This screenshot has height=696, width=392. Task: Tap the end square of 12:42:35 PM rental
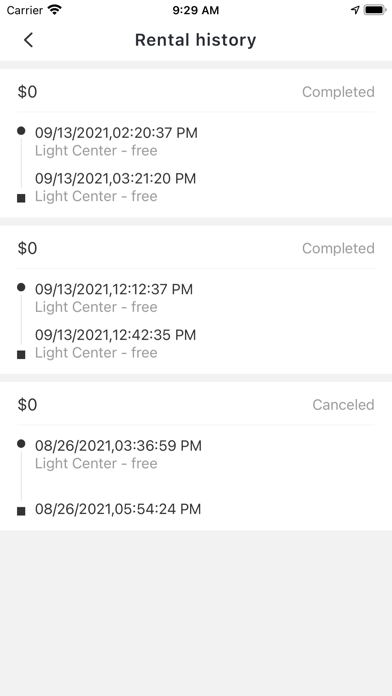click(21, 355)
